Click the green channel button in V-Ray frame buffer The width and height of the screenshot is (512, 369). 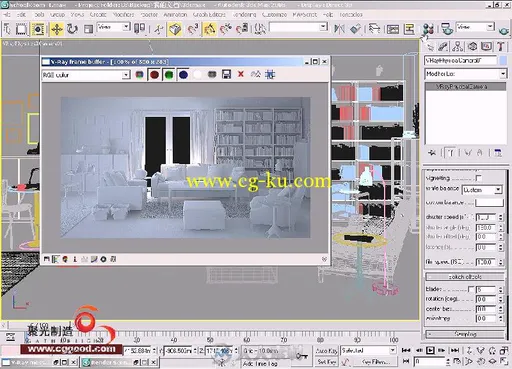point(169,75)
